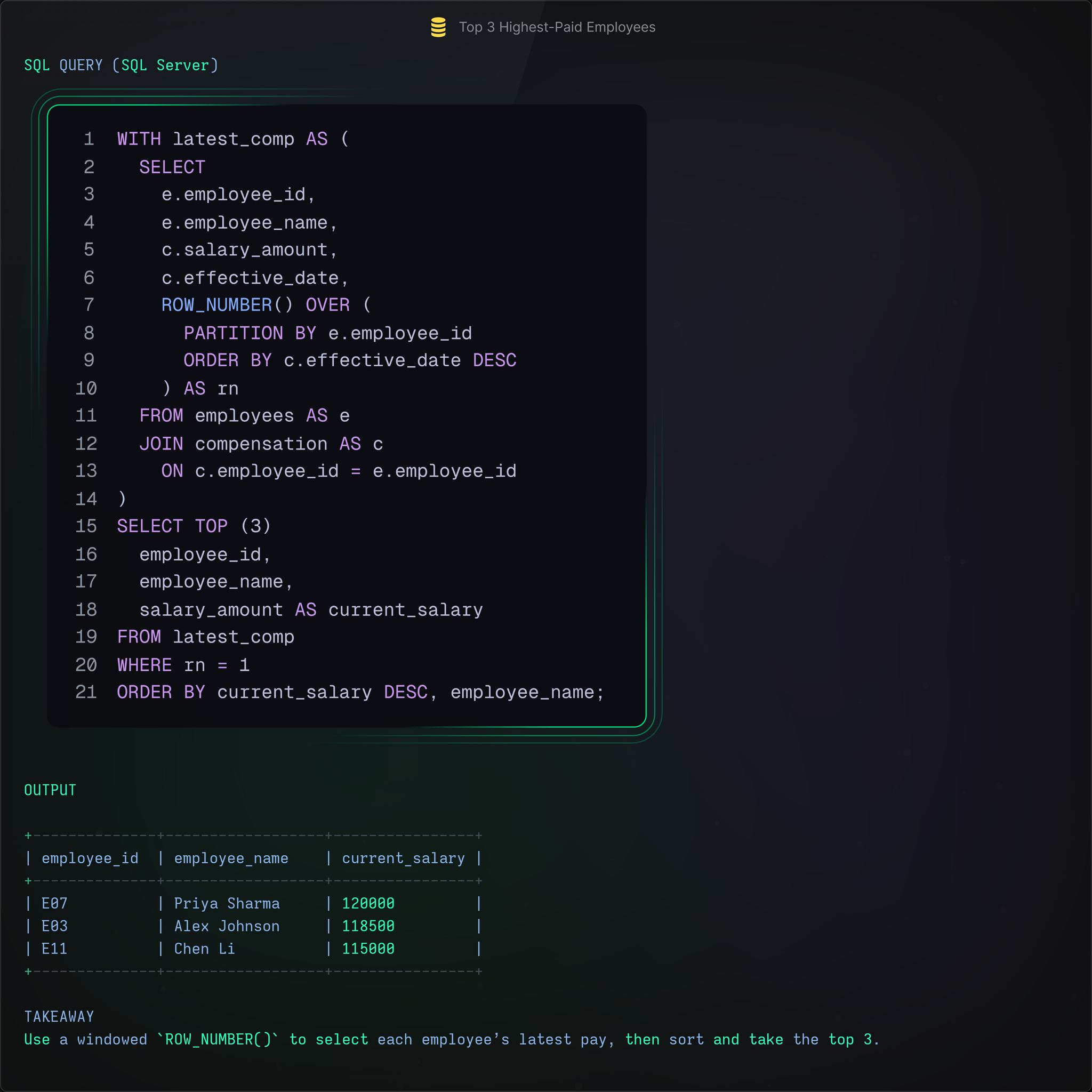
Task: Click the 'WITH latest_comp AS (' code line
Action: coord(233,139)
